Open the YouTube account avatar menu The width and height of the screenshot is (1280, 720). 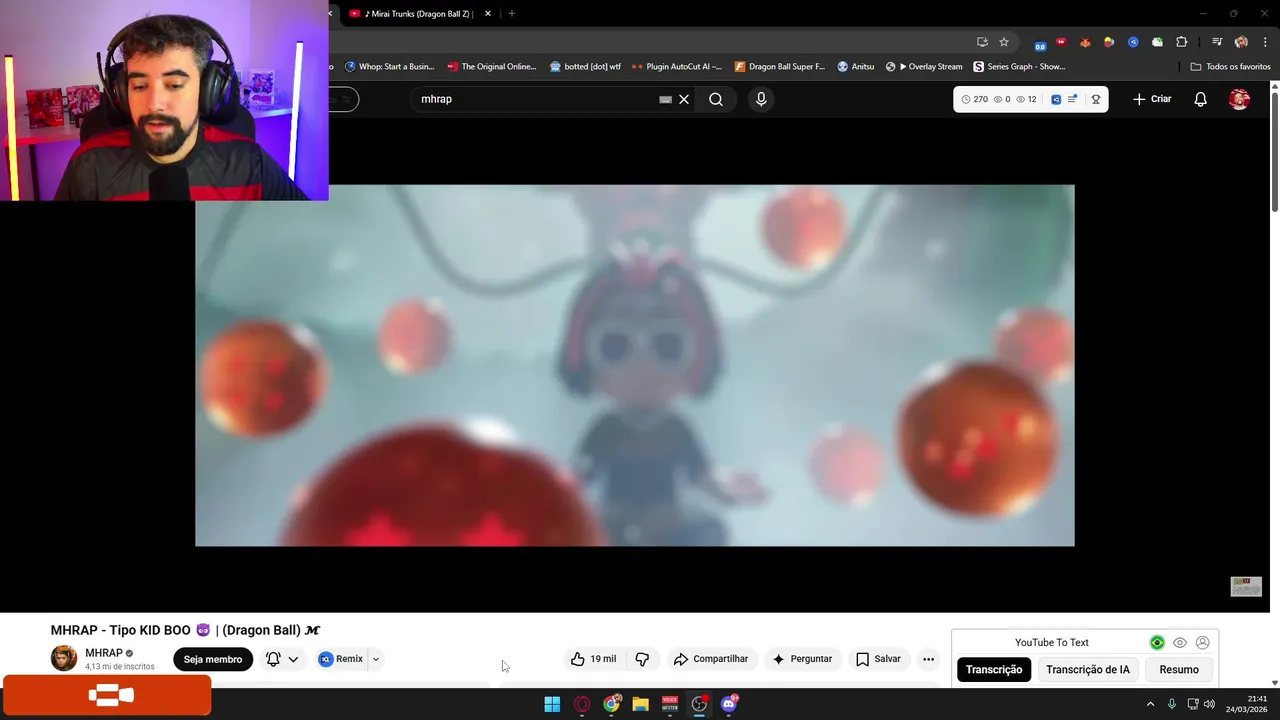[1239, 99]
